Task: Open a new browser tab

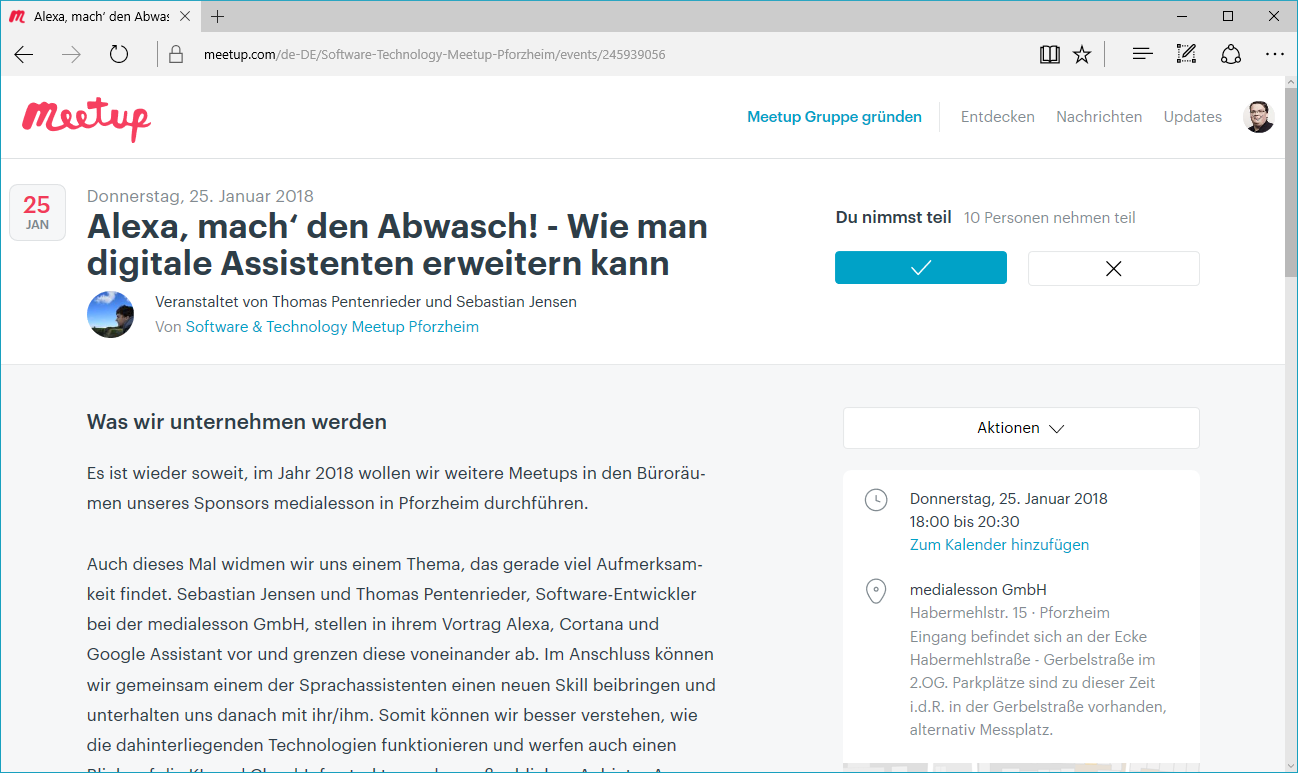Action: pyautogui.click(x=218, y=16)
